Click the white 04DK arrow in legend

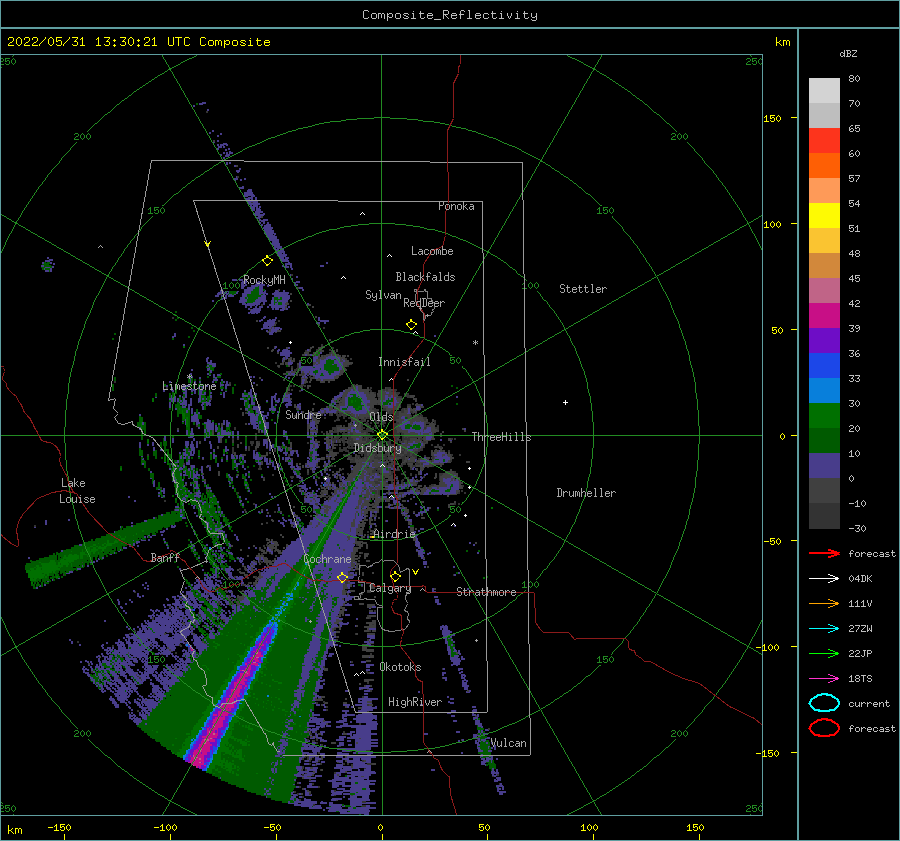824,579
